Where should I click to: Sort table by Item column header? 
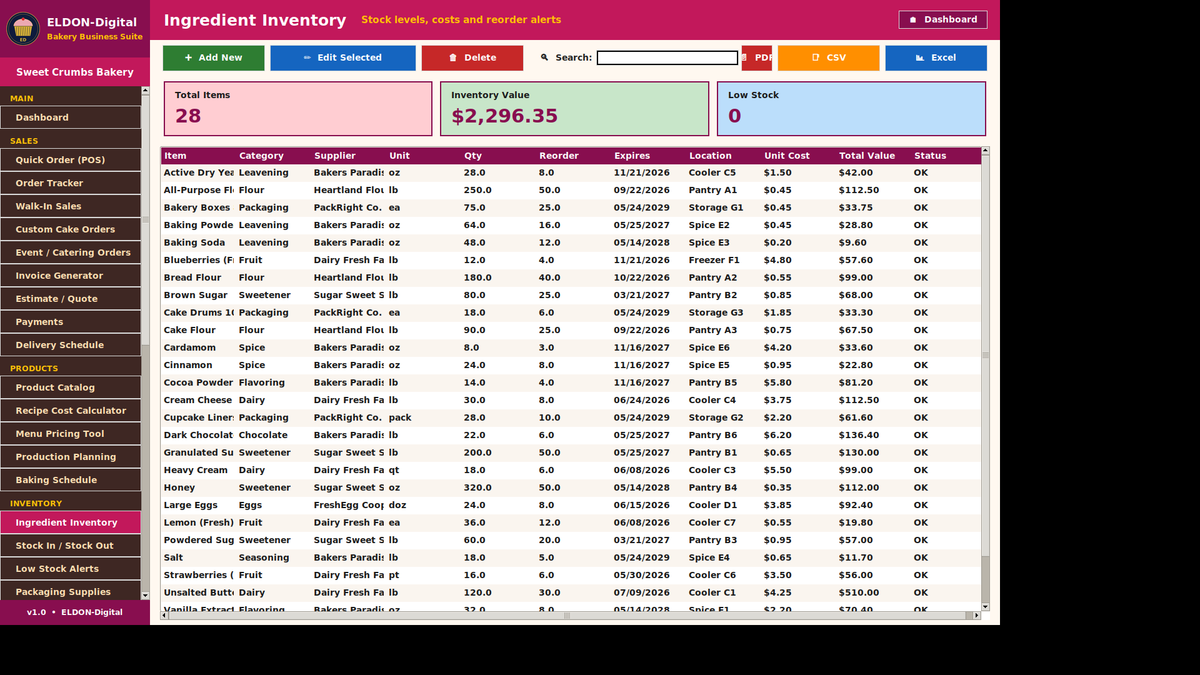pos(199,156)
